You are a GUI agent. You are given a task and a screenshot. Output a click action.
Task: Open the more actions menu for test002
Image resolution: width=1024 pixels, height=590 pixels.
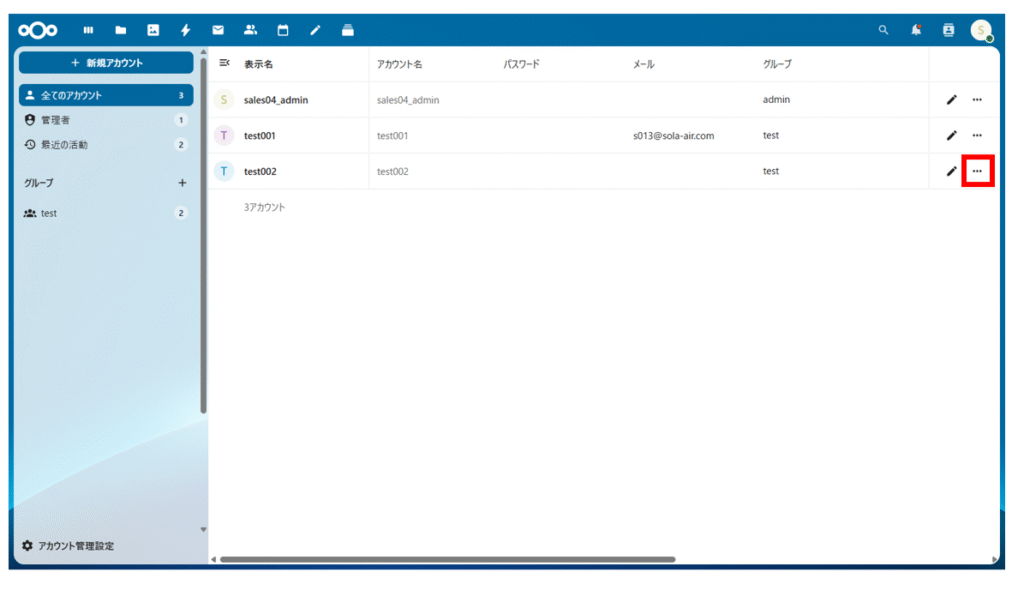977,171
